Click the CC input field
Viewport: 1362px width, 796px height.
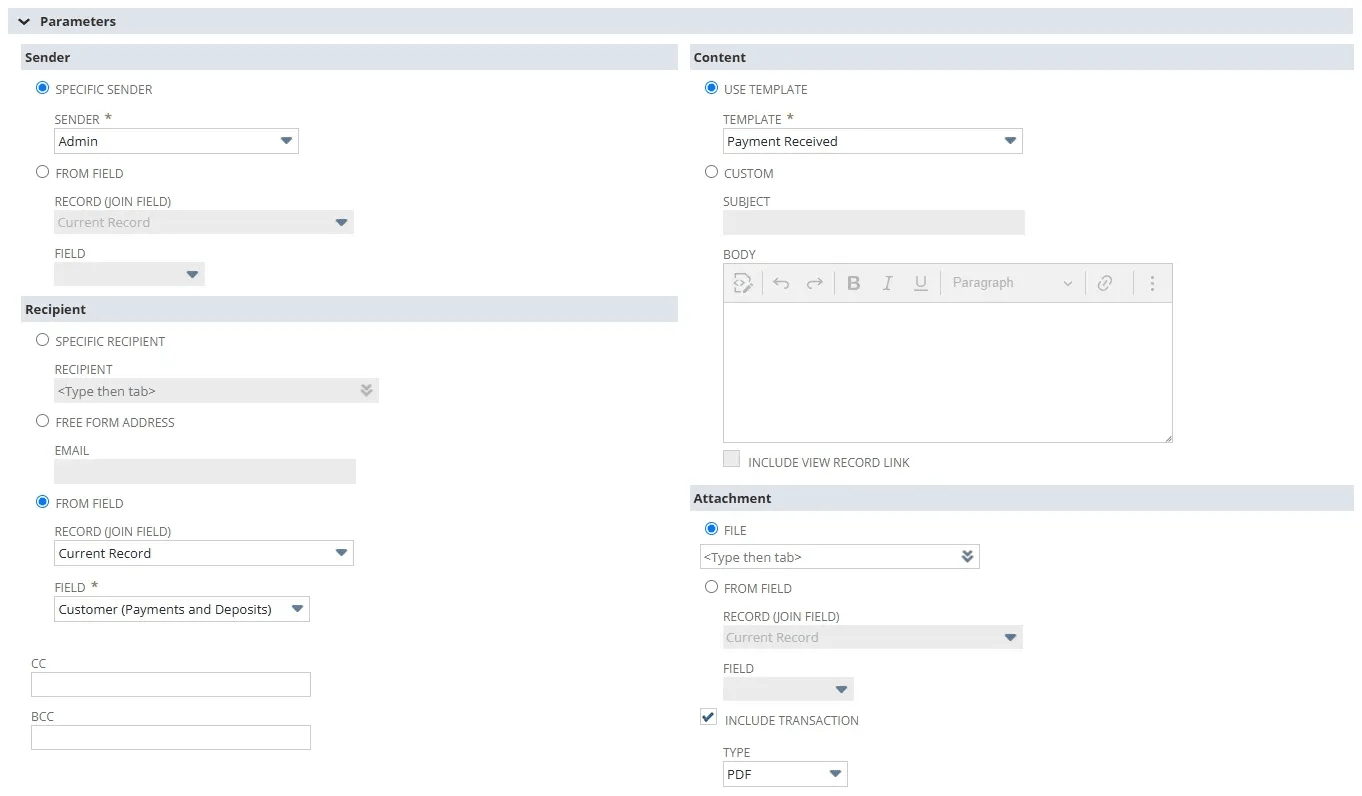tap(171, 684)
